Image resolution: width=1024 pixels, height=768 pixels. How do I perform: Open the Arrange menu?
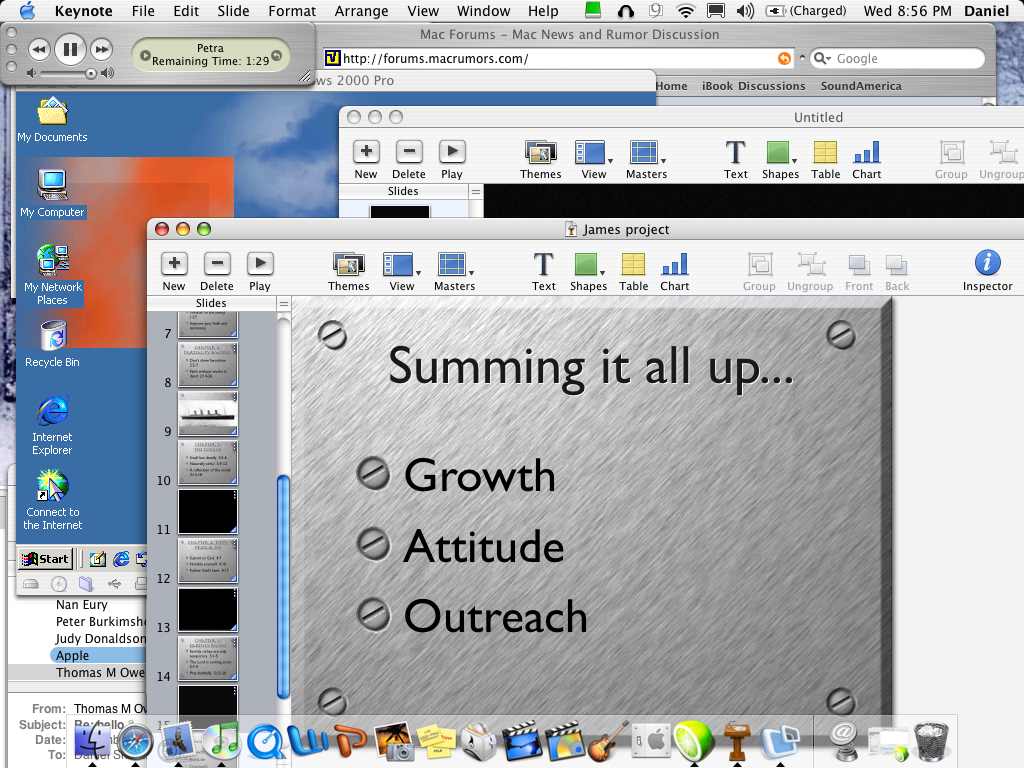361,11
